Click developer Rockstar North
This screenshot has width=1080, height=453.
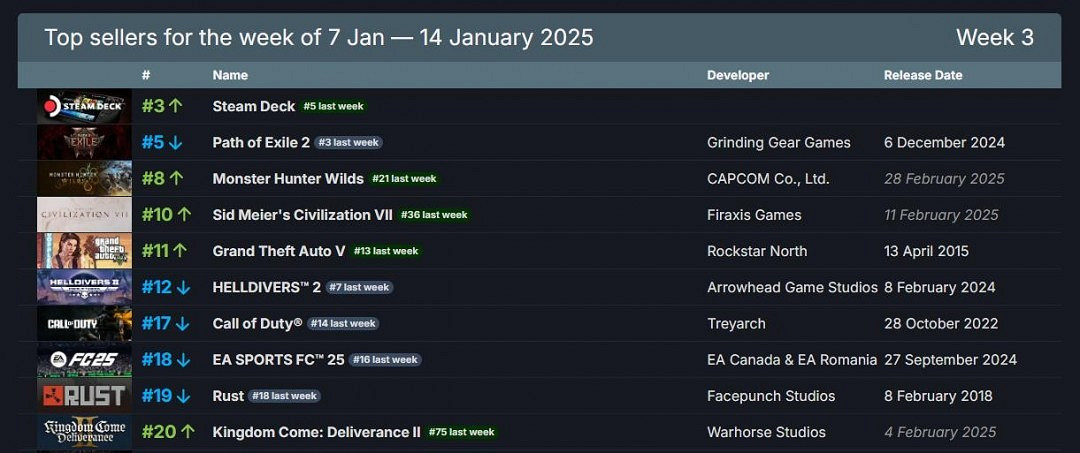coord(757,251)
